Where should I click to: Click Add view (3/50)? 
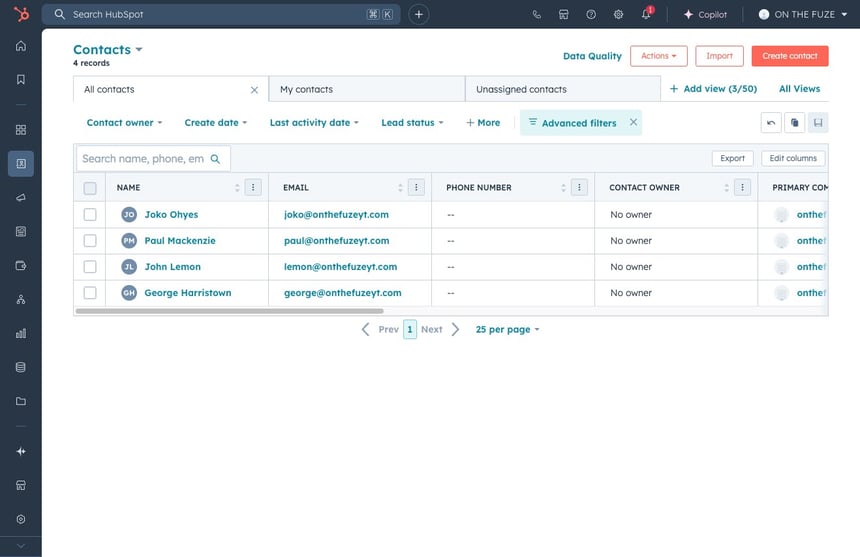coord(713,89)
